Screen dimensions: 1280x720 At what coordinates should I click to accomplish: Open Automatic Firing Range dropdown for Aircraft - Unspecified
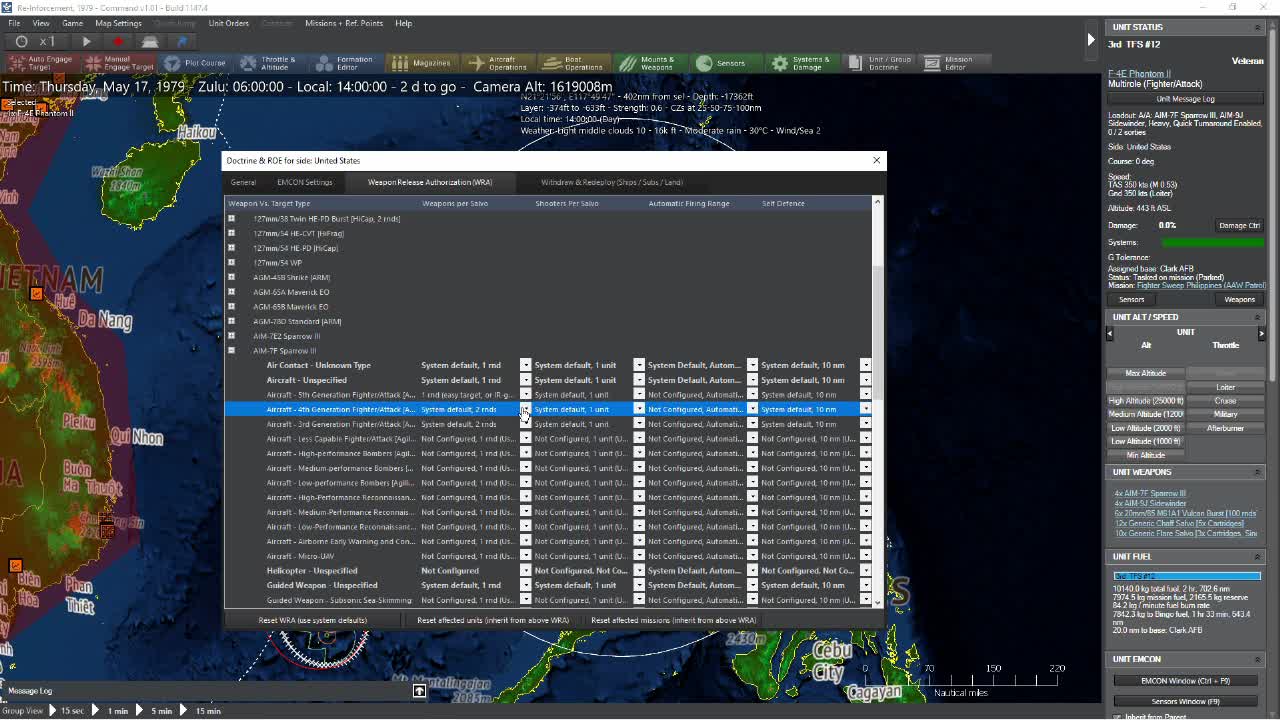tap(752, 380)
